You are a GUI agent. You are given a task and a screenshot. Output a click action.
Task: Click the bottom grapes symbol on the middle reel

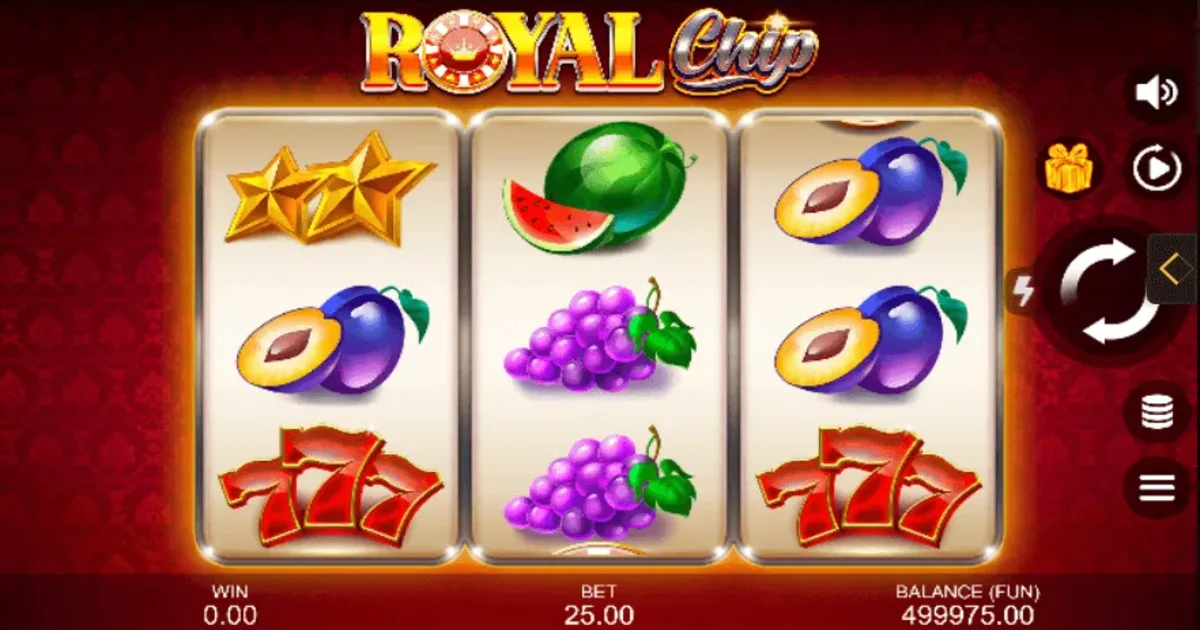click(x=598, y=484)
